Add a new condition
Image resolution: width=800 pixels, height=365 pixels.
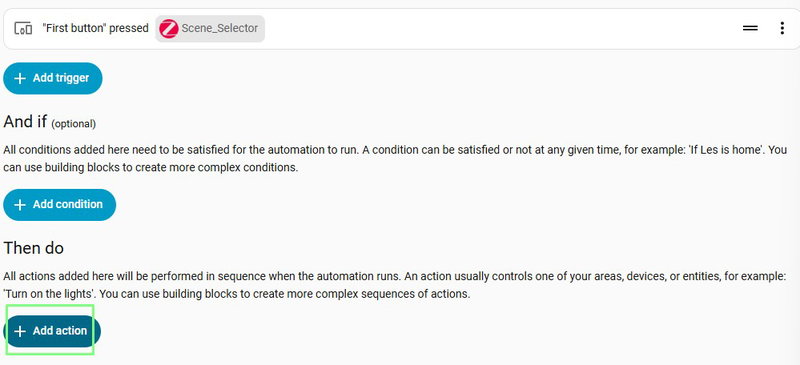pyautogui.click(x=60, y=205)
